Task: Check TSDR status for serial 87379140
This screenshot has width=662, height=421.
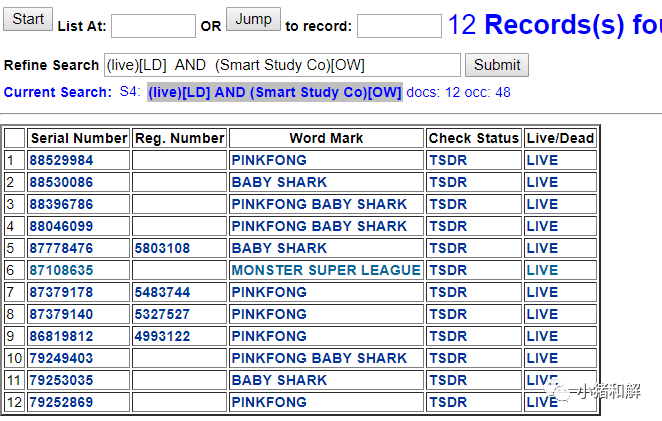Action: [448, 314]
